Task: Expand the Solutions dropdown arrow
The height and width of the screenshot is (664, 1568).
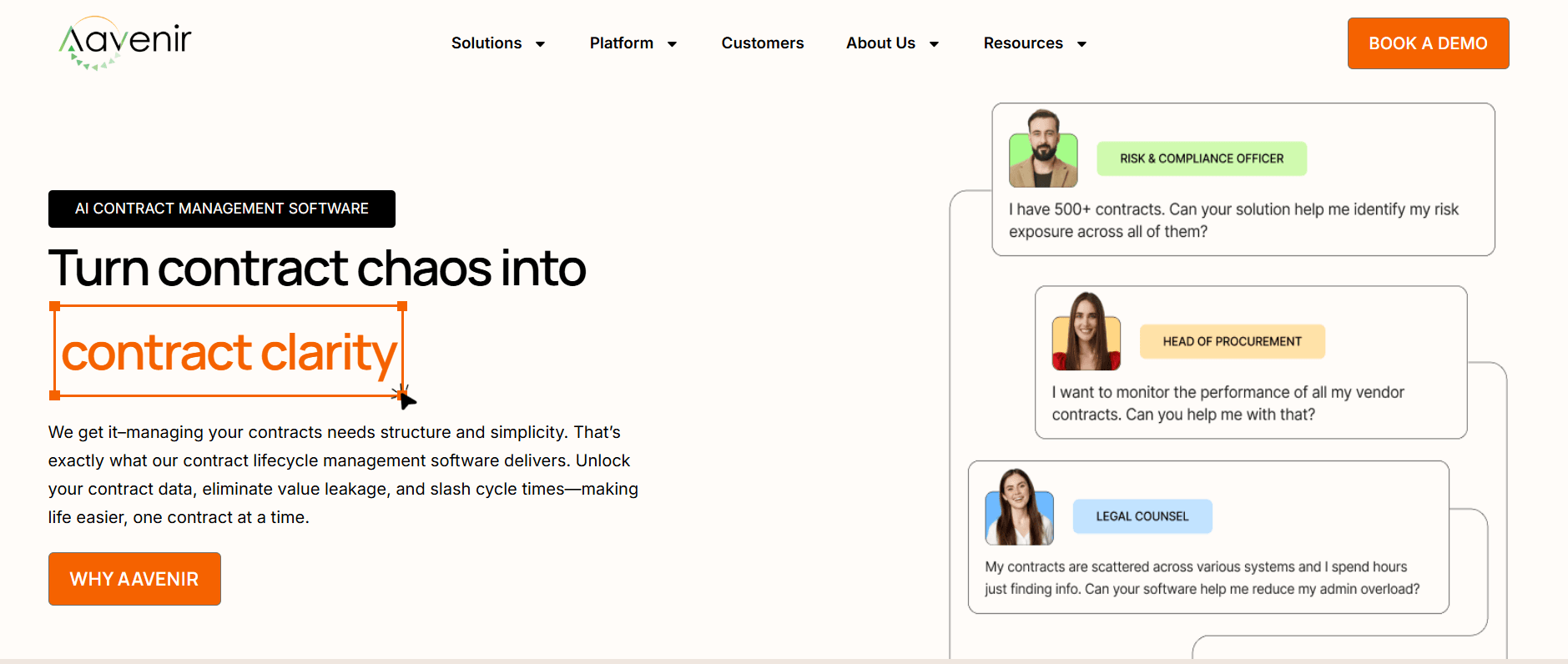Action: (540, 44)
